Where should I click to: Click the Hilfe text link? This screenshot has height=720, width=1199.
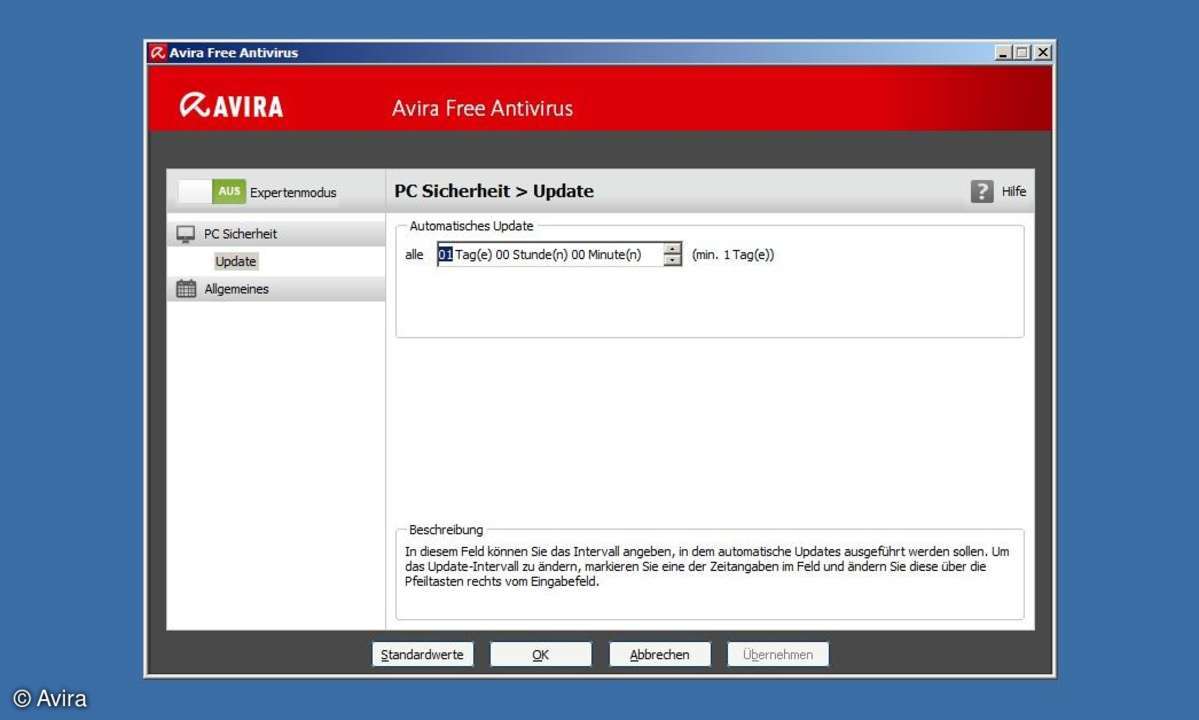[1014, 191]
